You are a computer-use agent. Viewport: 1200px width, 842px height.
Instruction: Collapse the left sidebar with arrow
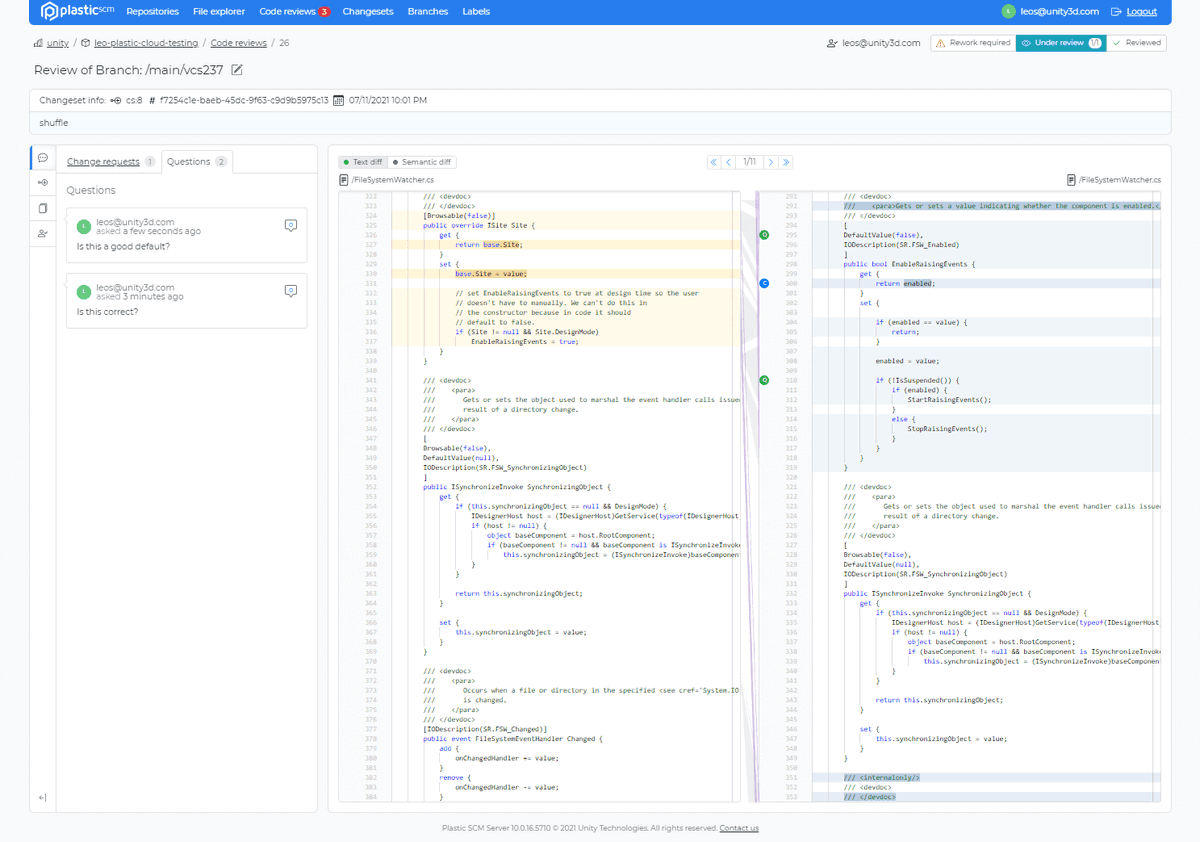click(x=43, y=797)
